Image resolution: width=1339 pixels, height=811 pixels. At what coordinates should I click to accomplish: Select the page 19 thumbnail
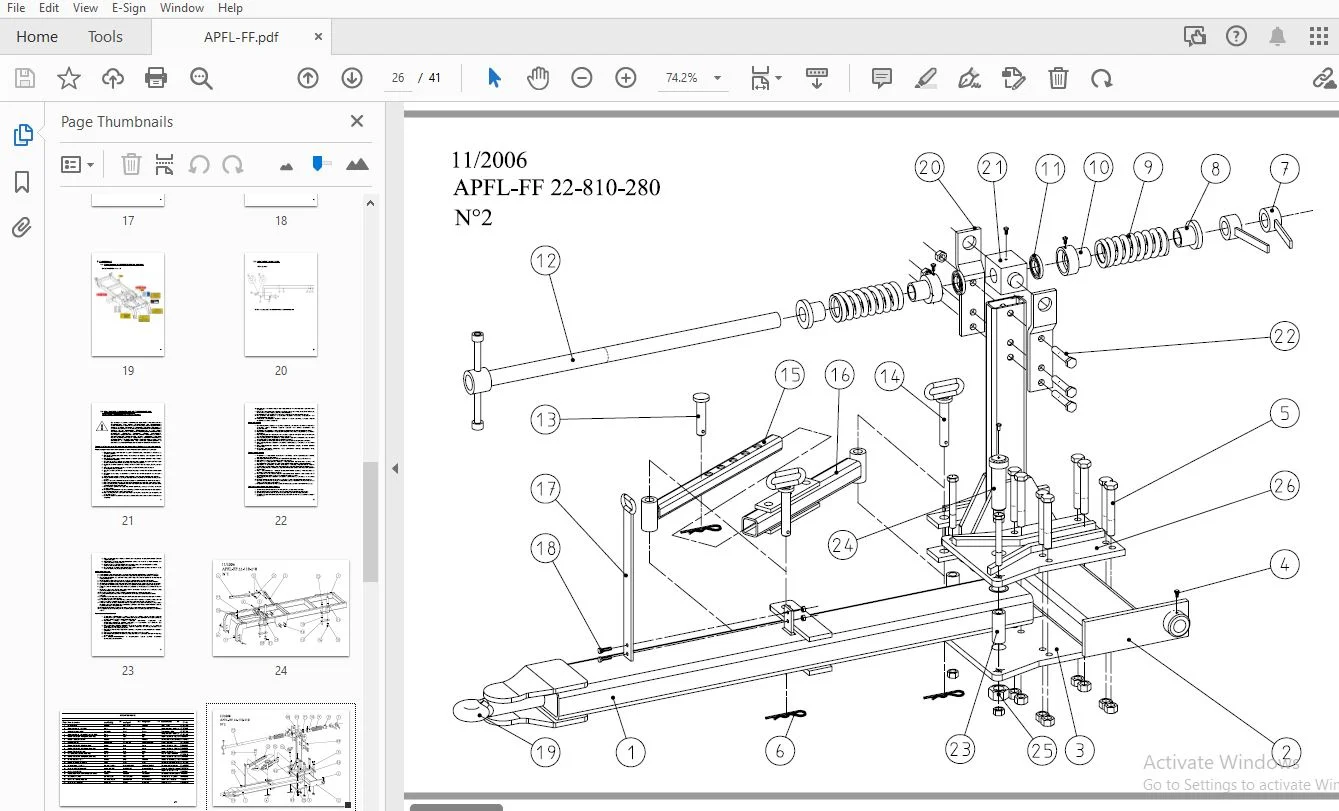[128, 304]
